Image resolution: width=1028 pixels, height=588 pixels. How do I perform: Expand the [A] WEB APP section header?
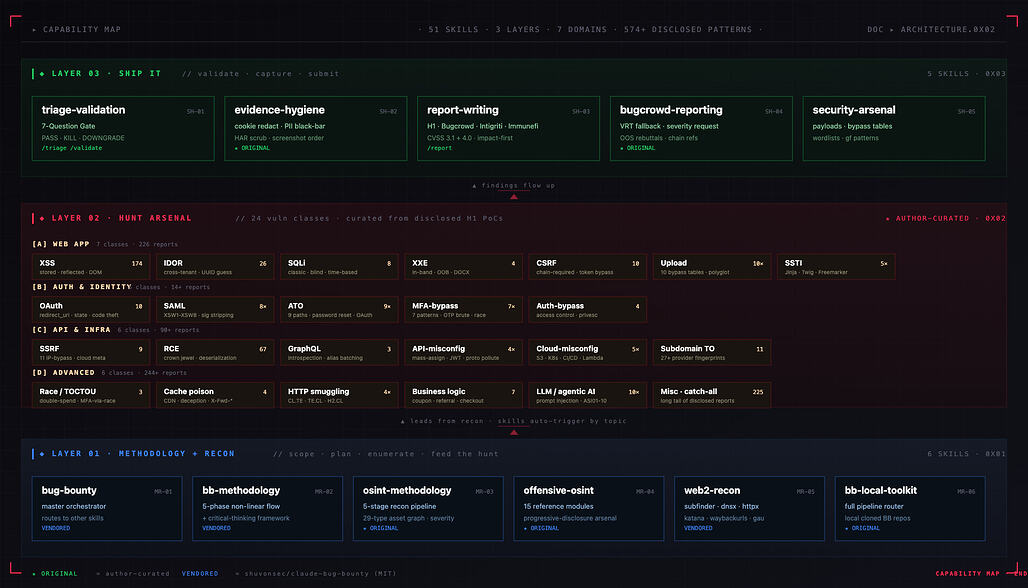point(61,244)
